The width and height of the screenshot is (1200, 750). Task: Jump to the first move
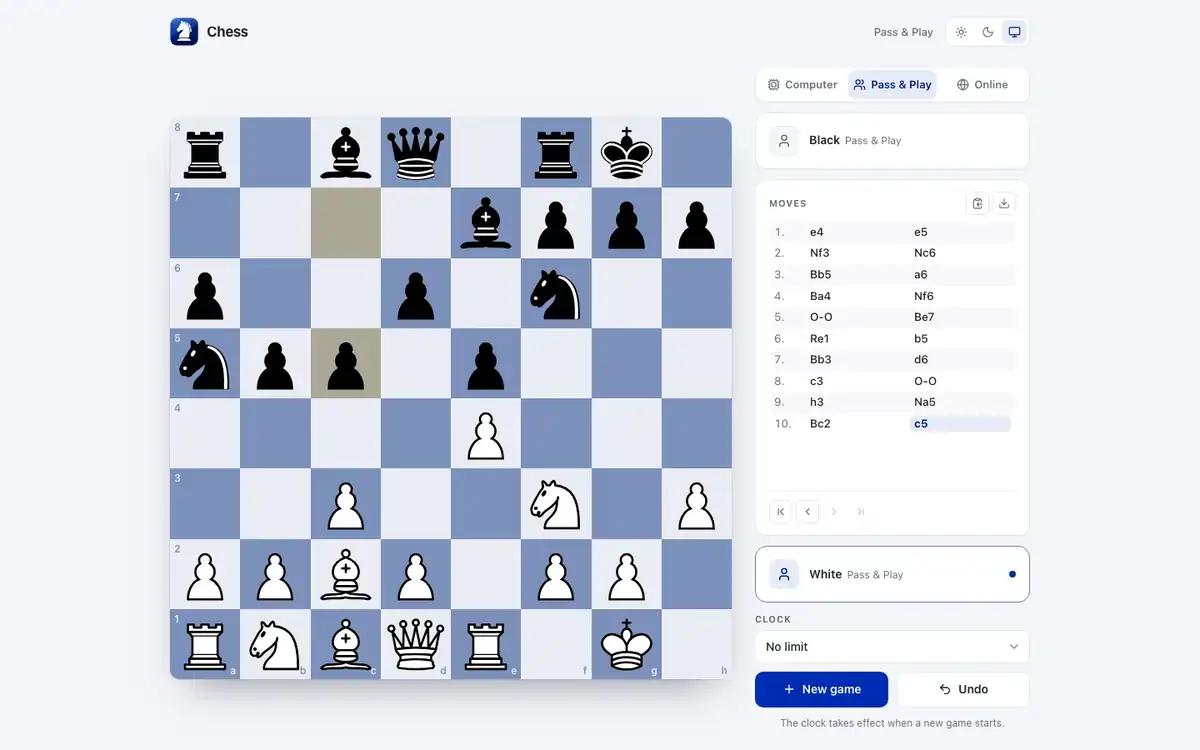(781, 511)
